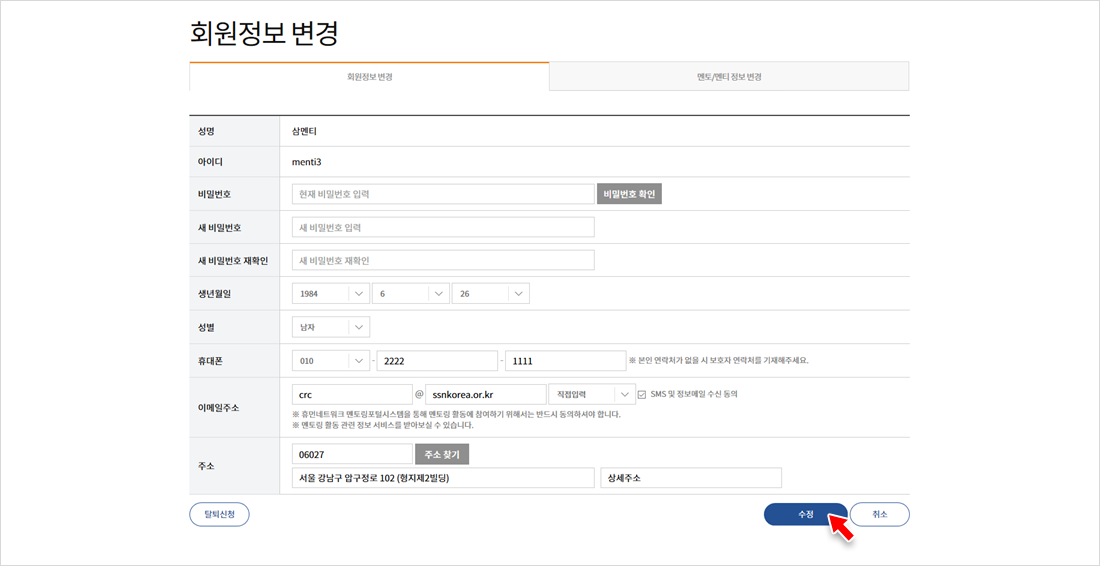Click the phone field containing 1111
The width and height of the screenshot is (1100, 566).
(x=565, y=360)
